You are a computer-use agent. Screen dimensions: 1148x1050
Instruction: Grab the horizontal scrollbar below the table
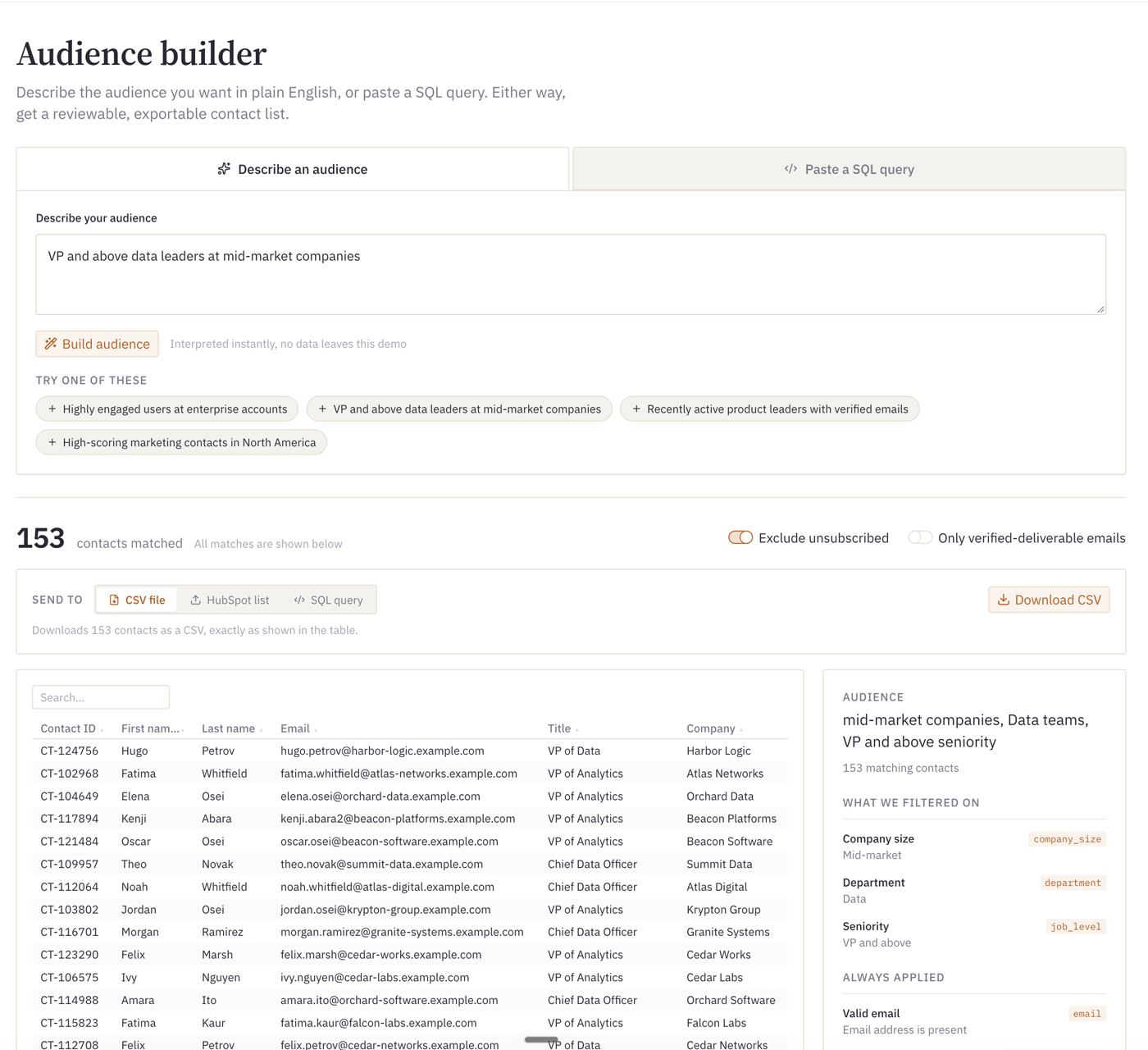541,1039
